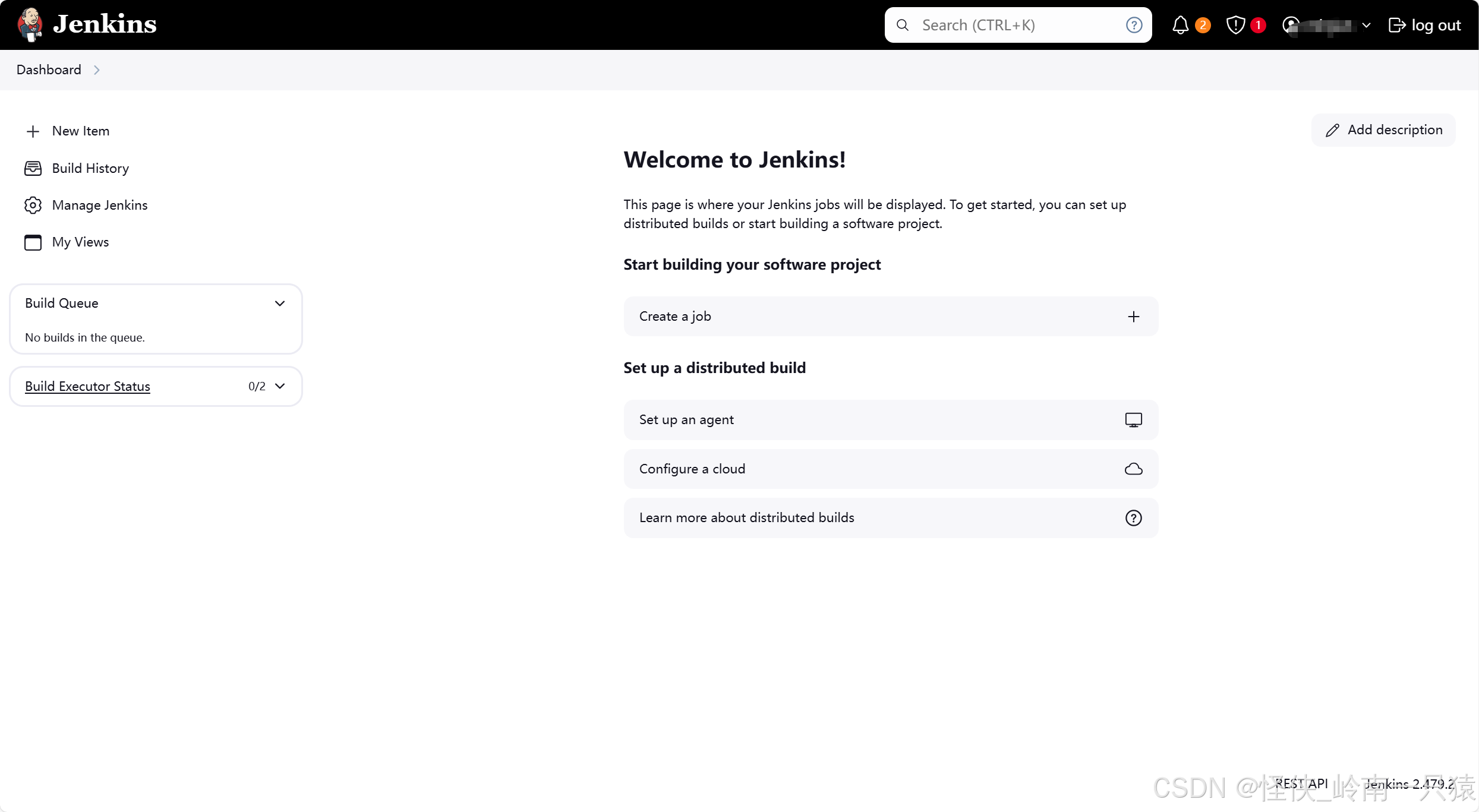1479x812 pixels.
Task: Click the Build History icon
Action: (33, 168)
